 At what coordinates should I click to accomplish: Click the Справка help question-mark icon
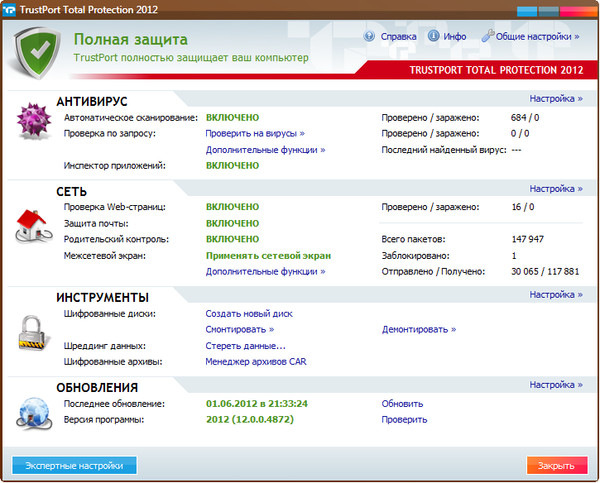coord(369,36)
